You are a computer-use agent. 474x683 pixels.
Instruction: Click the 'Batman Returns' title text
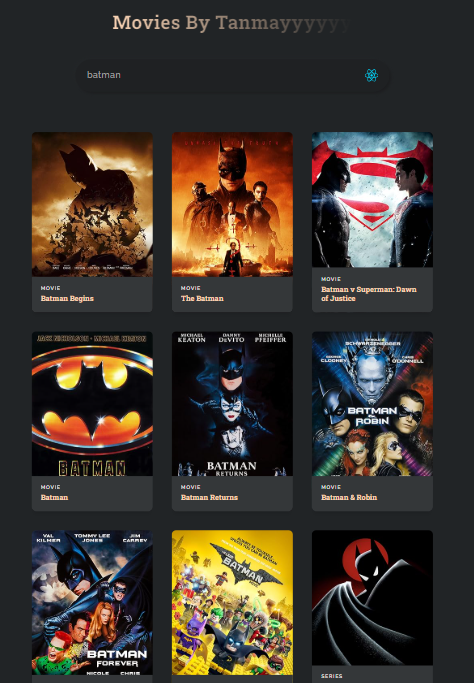click(x=210, y=497)
